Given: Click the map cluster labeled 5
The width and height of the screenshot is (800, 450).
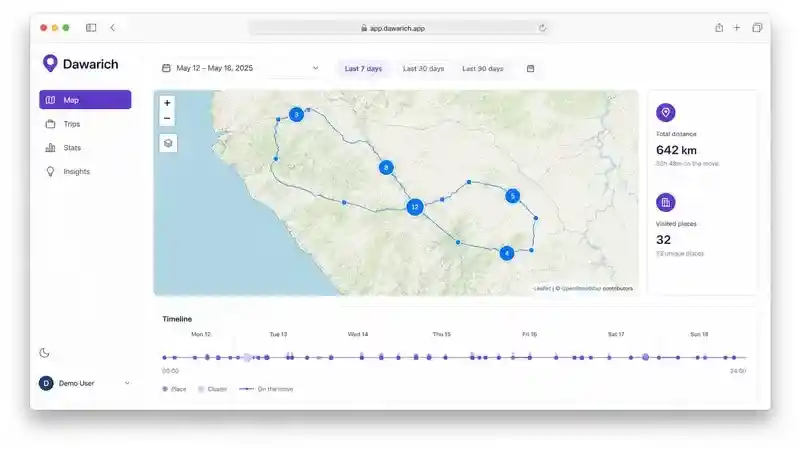Looking at the screenshot, I should (x=513, y=196).
